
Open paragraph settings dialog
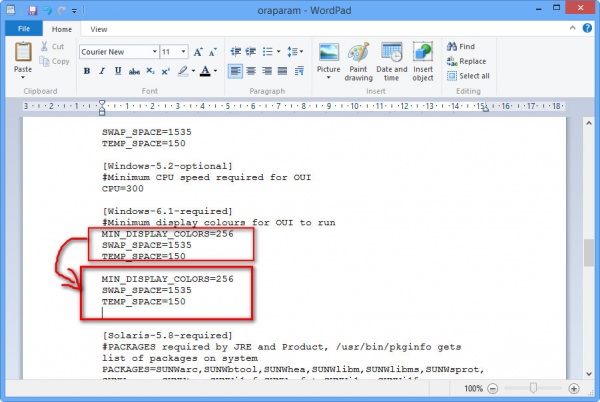[299, 71]
